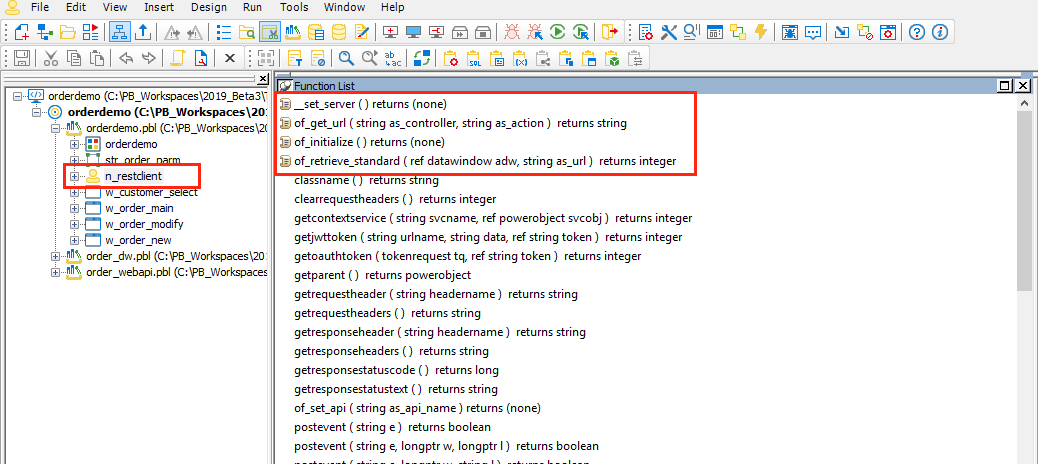
Task: Select the __set_server function entry
Action: pos(370,105)
